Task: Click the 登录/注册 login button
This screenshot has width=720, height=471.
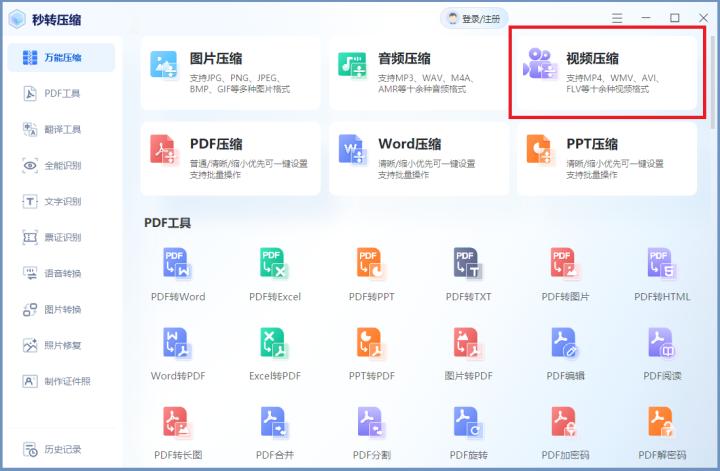Action: click(474, 19)
